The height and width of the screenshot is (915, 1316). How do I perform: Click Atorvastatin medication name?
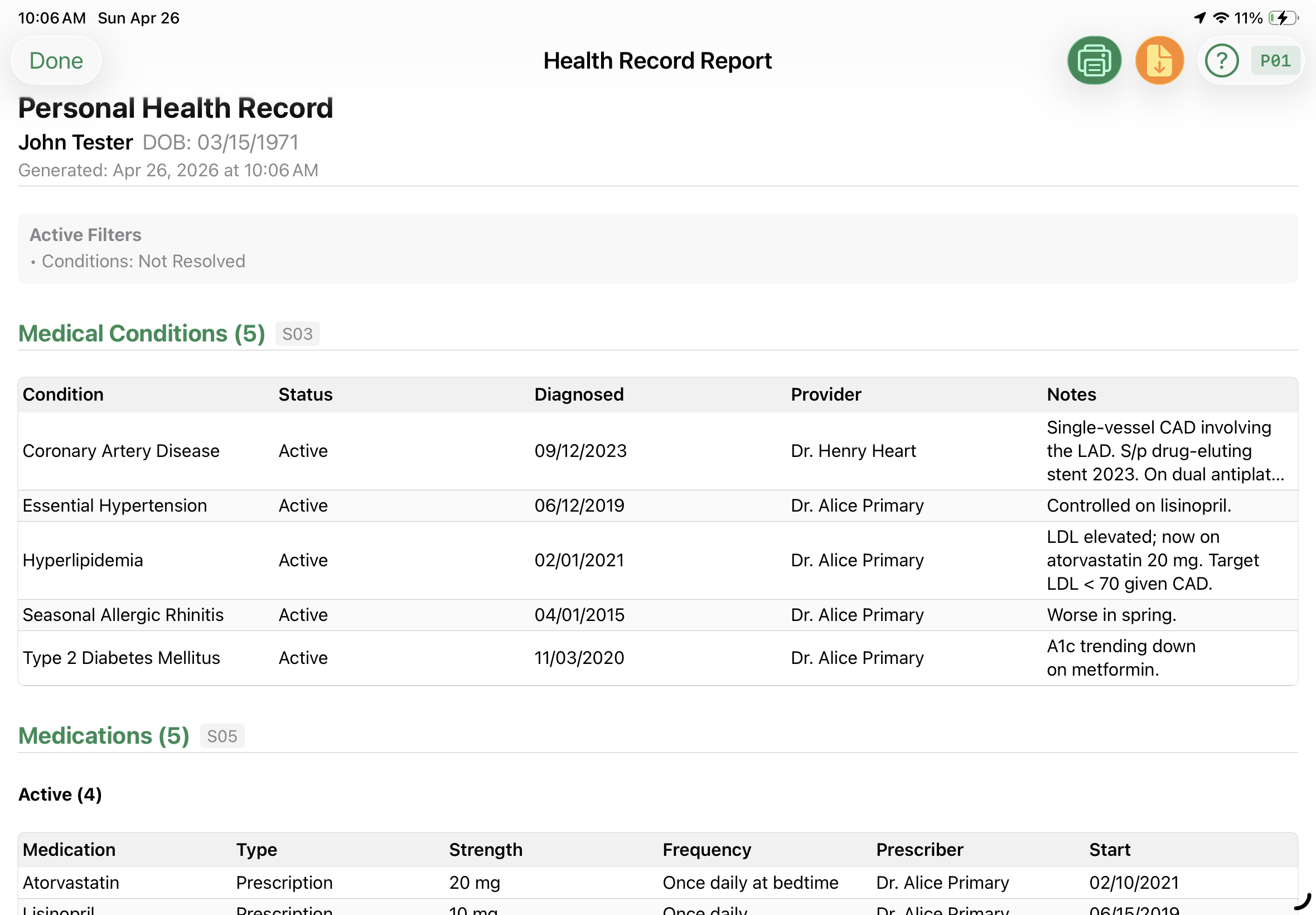[x=71, y=882]
